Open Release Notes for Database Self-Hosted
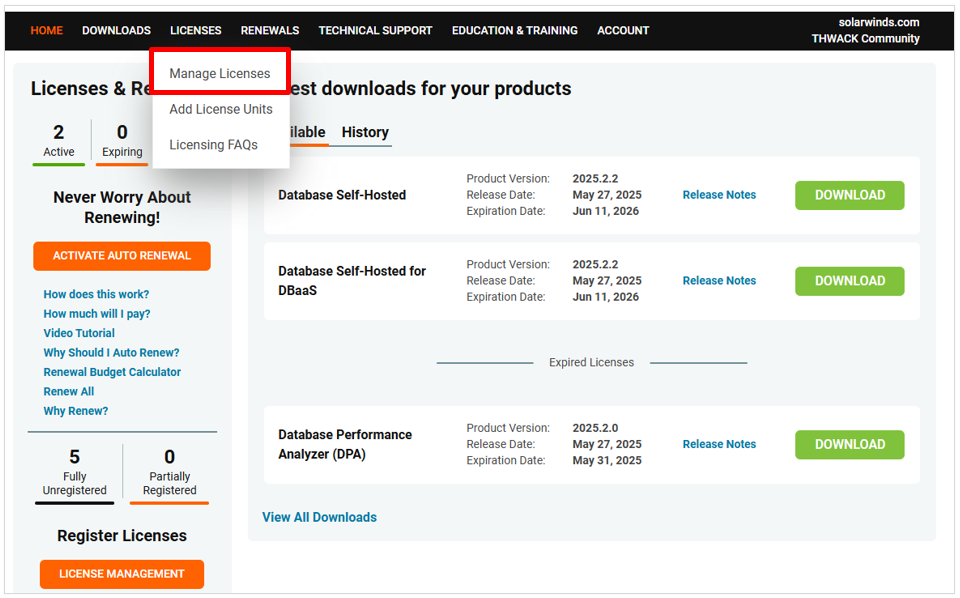This screenshot has height=598, width=960. [719, 195]
